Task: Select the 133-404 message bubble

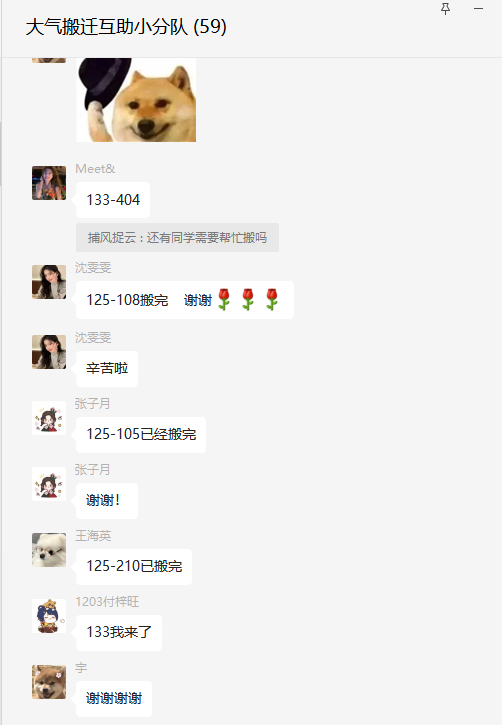Action: (113, 200)
